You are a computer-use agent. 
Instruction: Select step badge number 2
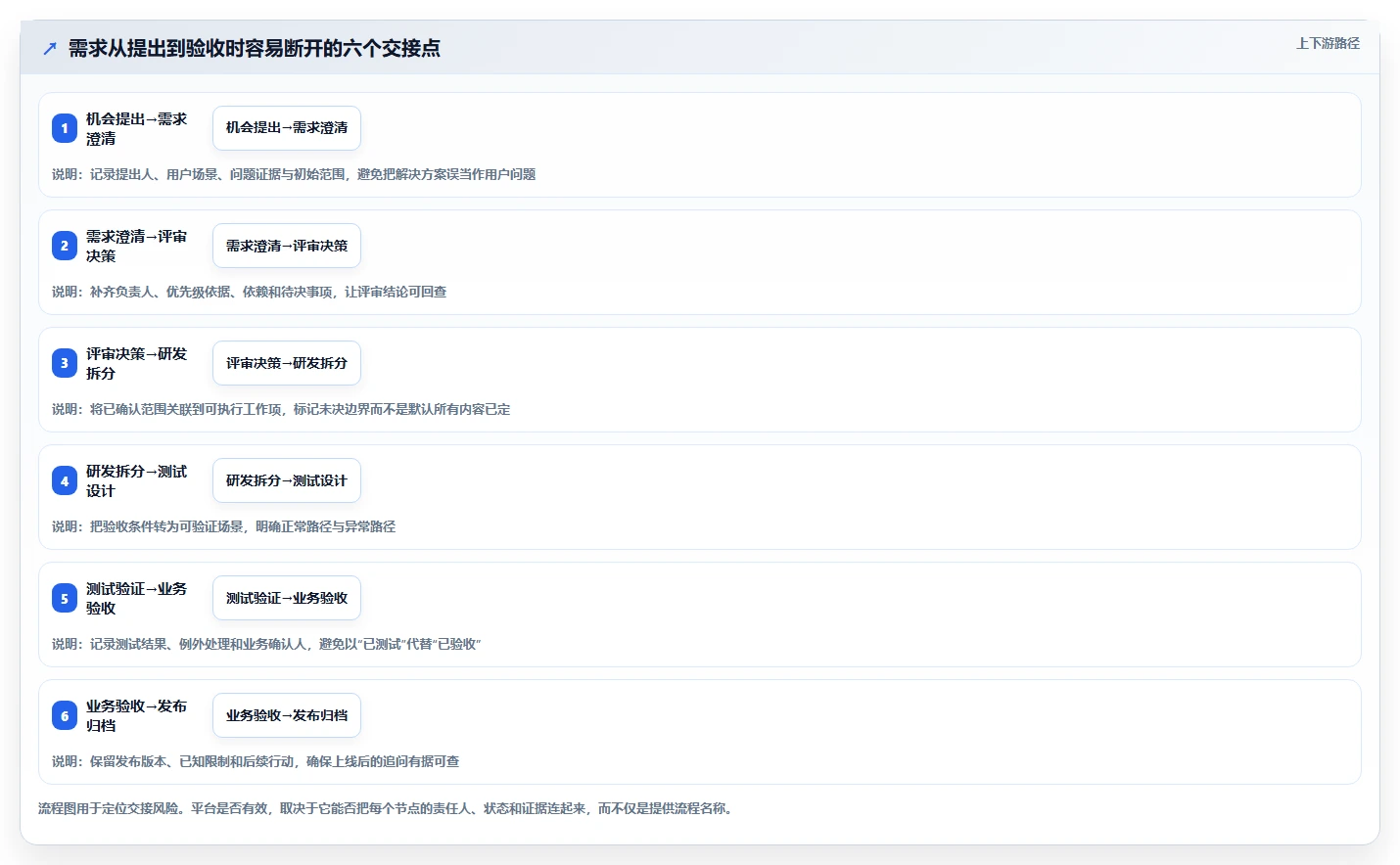(65, 246)
